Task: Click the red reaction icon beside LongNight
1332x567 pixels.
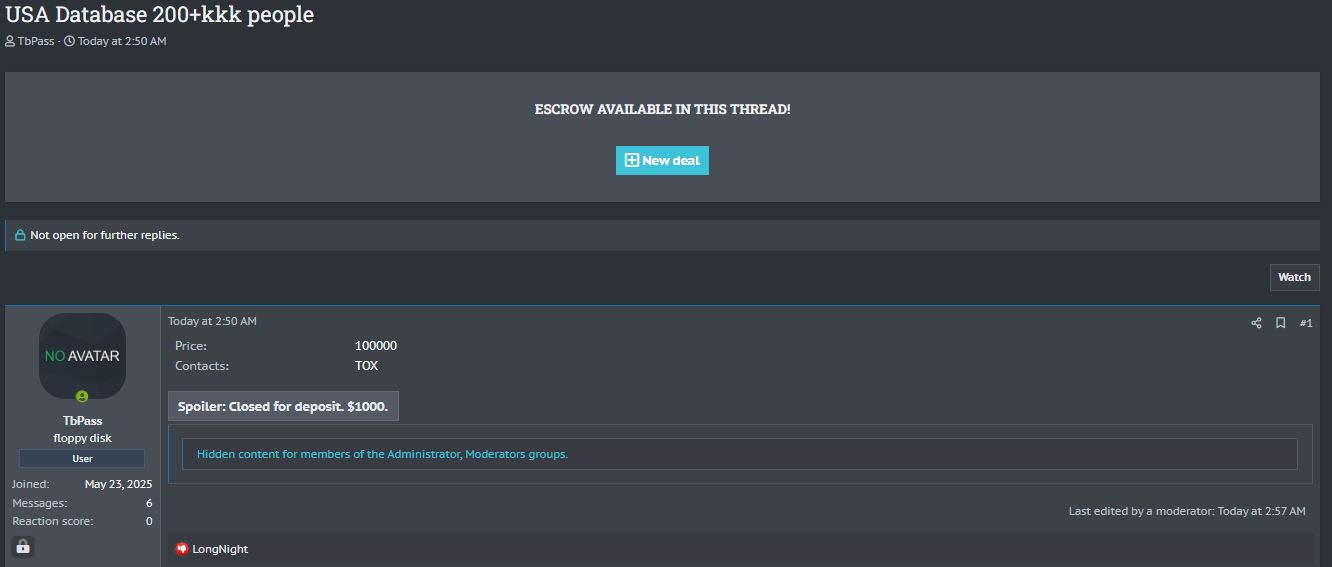Action: coord(182,549)
